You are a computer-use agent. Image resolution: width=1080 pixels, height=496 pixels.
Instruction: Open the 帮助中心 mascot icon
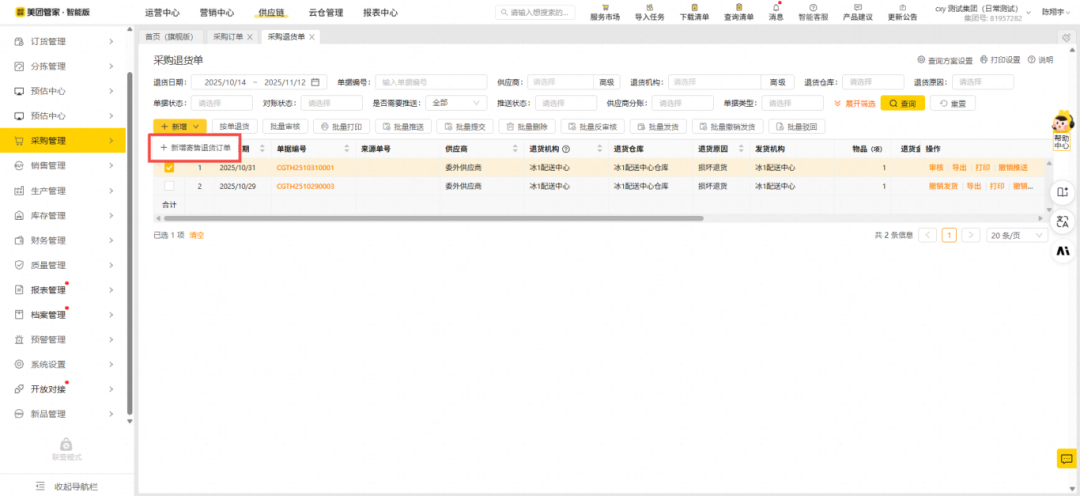[1062, 126]
